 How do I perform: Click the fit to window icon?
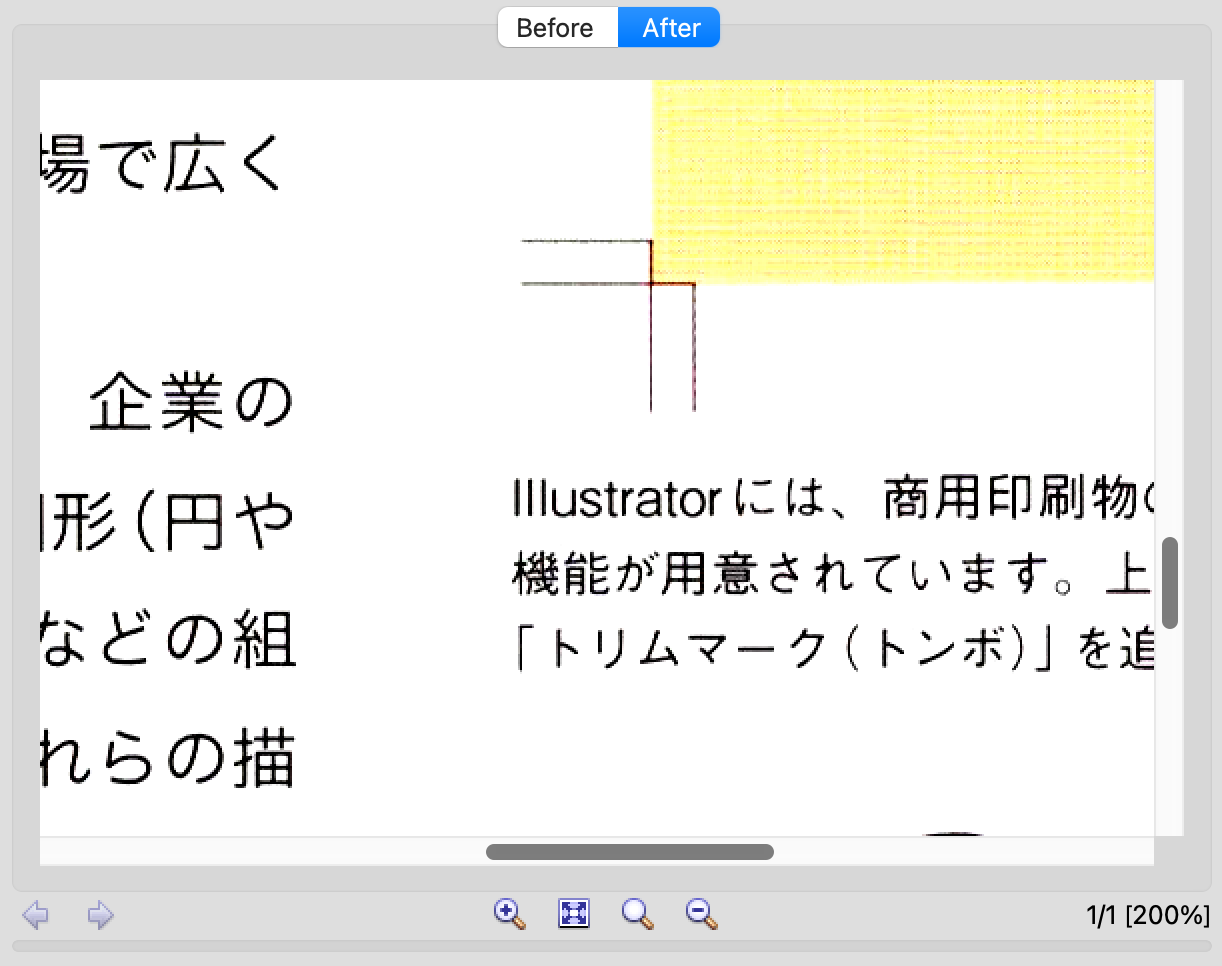coord(574,914)
